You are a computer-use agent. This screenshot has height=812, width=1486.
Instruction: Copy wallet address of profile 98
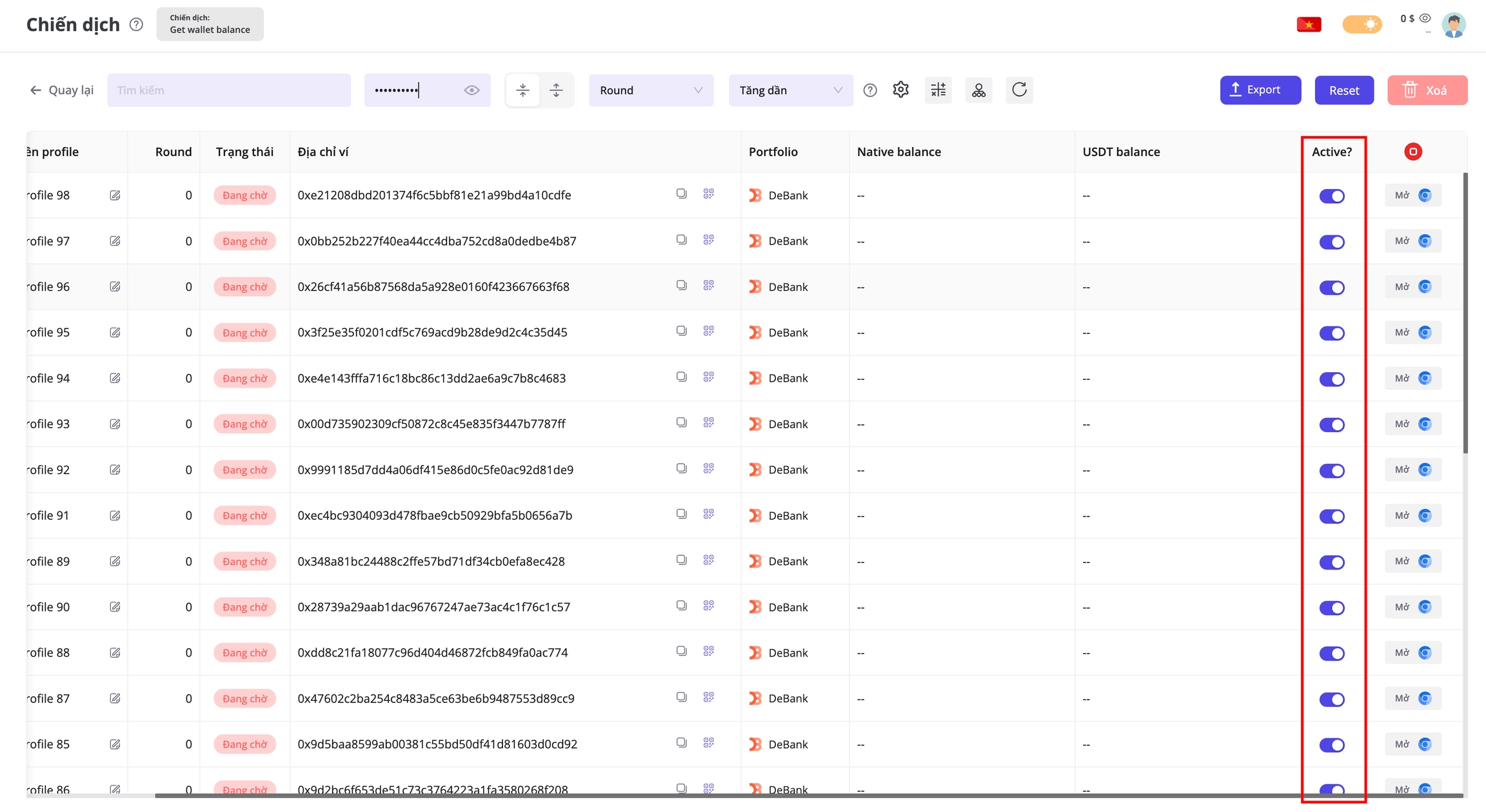681,193
